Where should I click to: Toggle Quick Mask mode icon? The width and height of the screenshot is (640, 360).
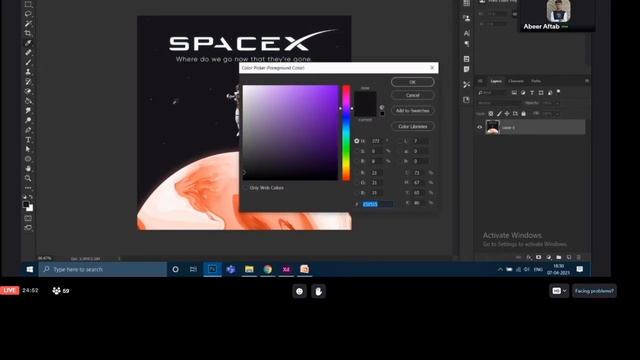(x=28, y=218)
